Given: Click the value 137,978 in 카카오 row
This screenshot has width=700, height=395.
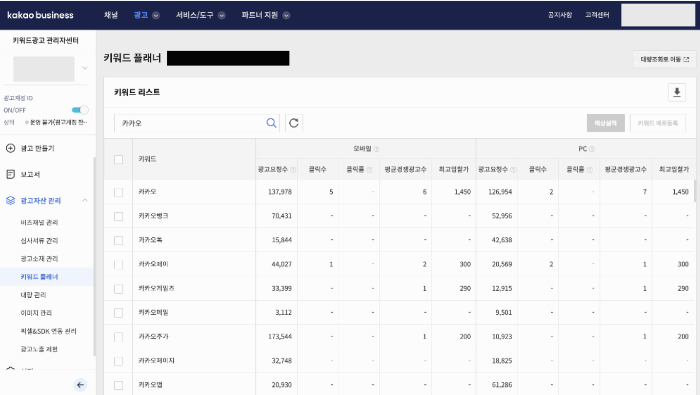Looking at the screenshot, I should pos(280,192).
